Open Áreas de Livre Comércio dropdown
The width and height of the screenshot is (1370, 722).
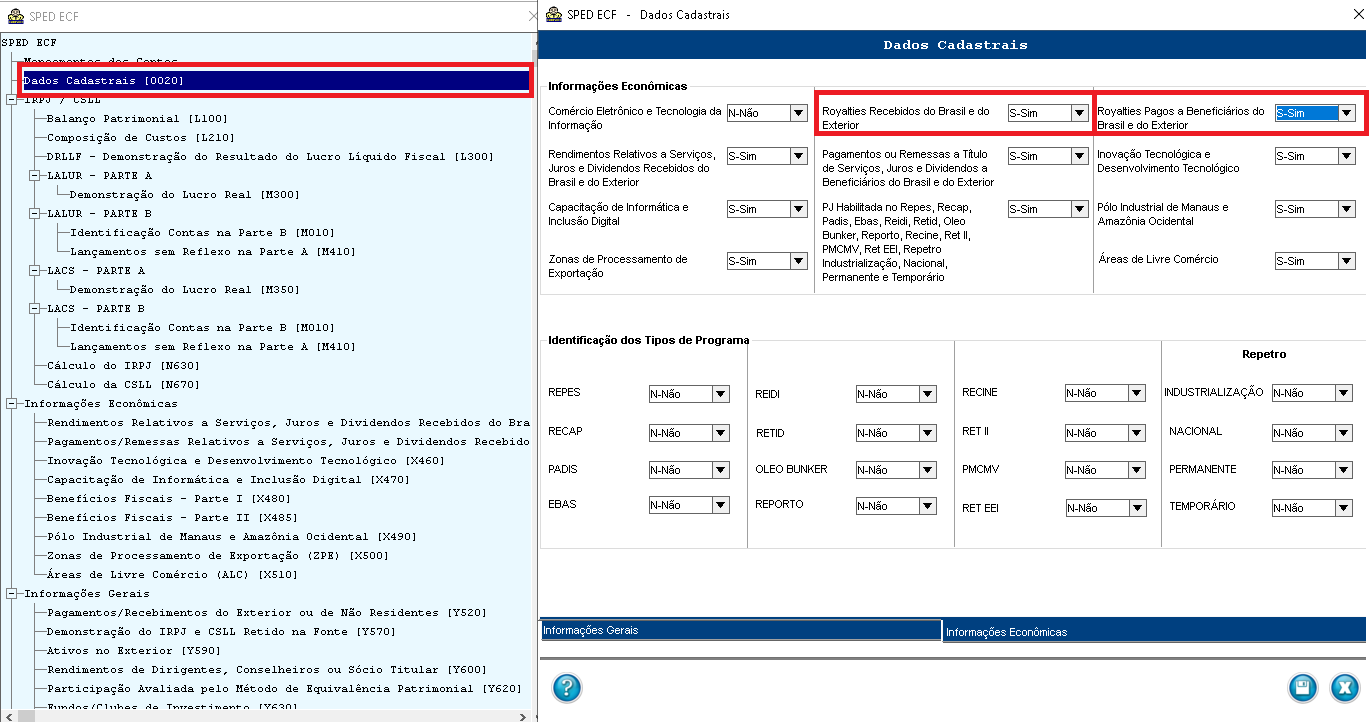[1347, 261]
